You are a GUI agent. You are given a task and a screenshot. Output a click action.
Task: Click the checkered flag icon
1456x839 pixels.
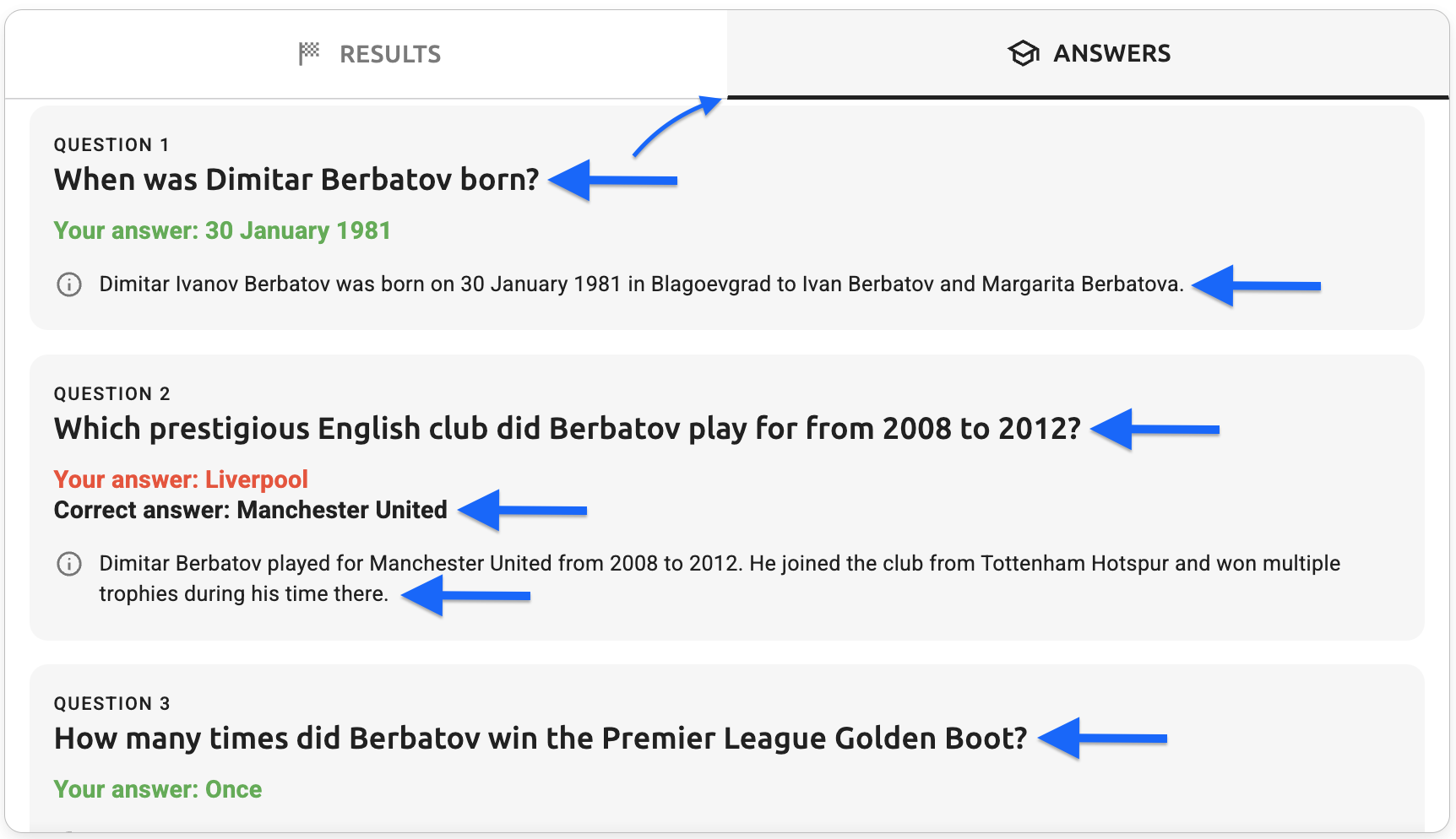pyautogui.click(x=309, y=54)
